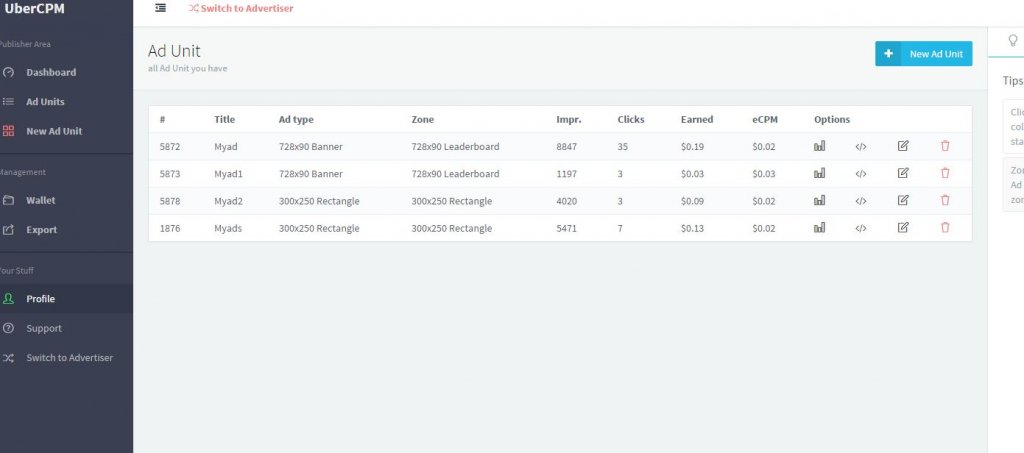Click the Support question mark icon

click(8, 328)
